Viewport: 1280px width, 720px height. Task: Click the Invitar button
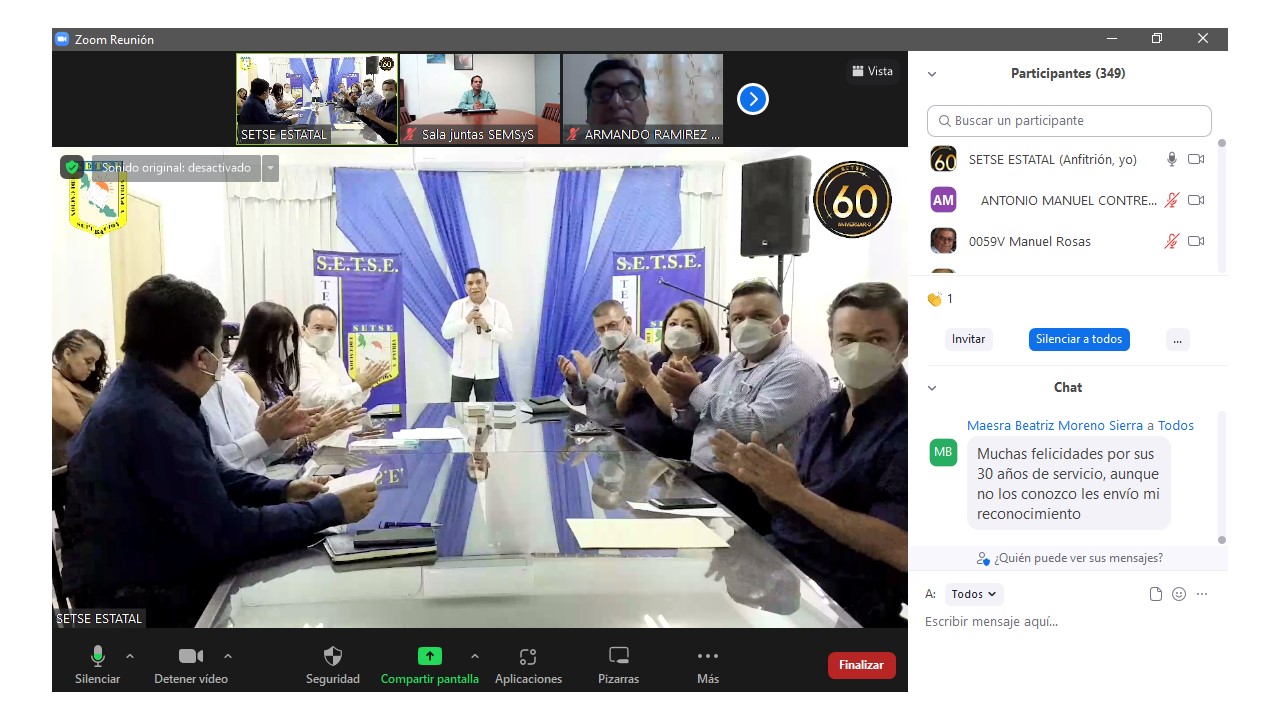point(968,339)
